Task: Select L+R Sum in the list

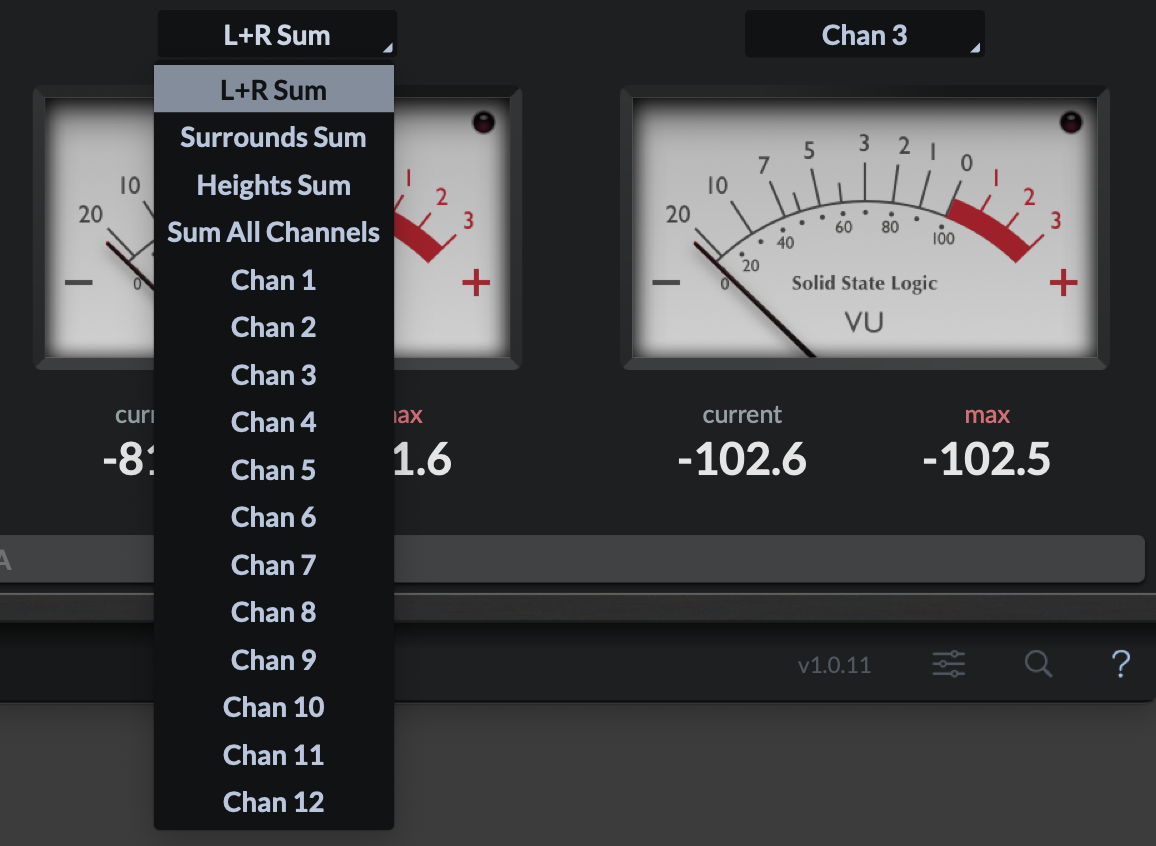Action: pos(273,90)
